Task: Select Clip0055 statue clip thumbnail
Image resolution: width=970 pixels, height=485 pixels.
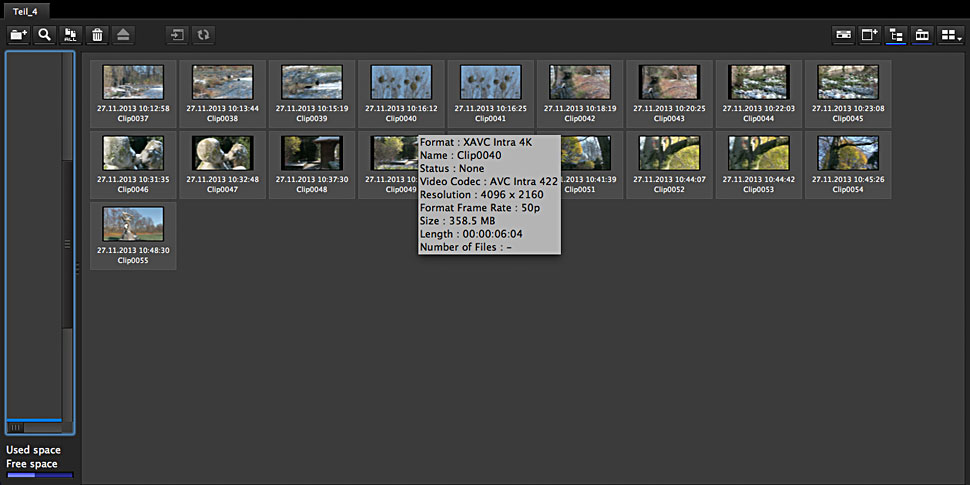Action: (133, 224)
